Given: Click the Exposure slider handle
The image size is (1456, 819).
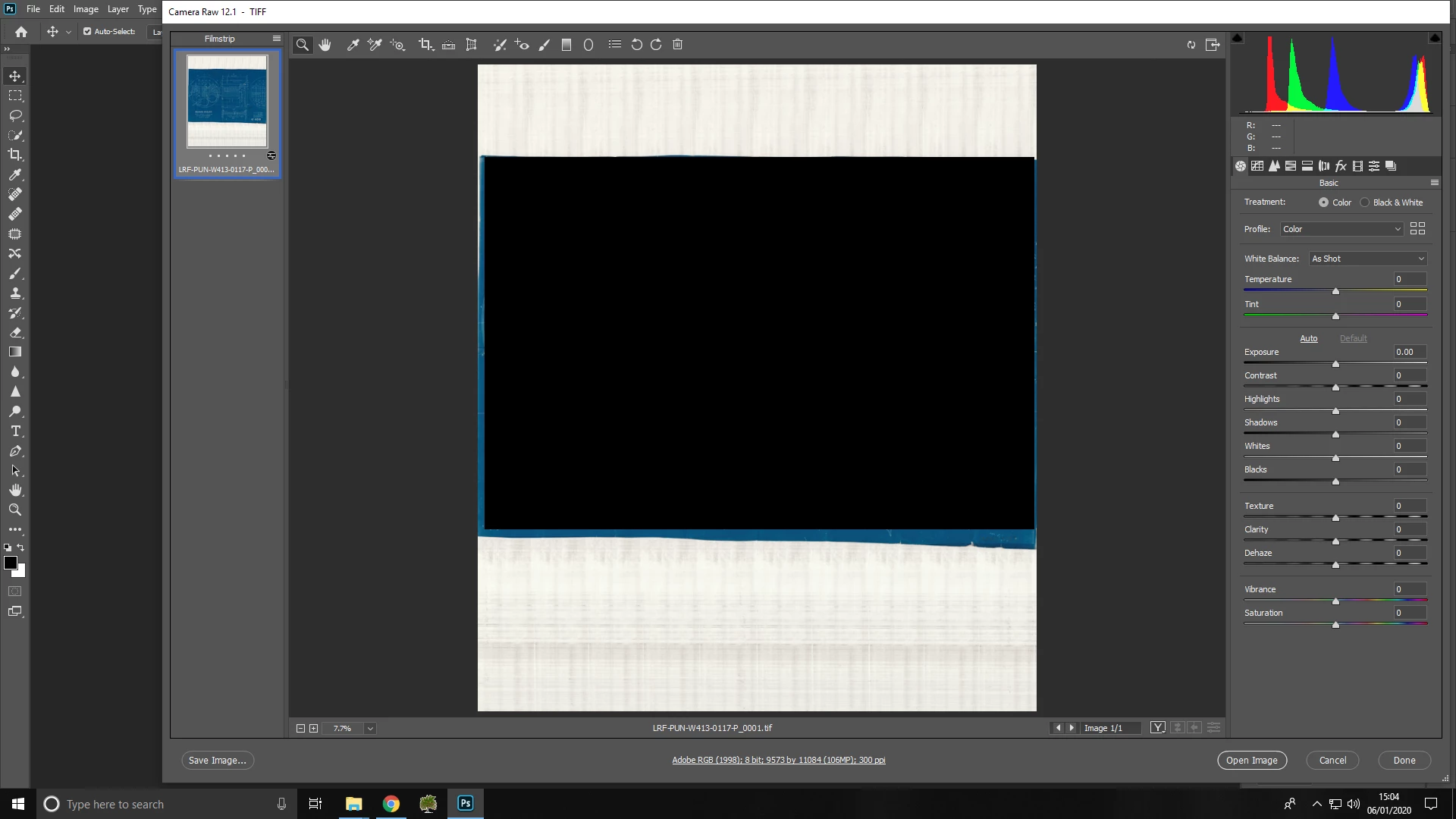Looking at the screenshot, I should [x=1335, y=364].
